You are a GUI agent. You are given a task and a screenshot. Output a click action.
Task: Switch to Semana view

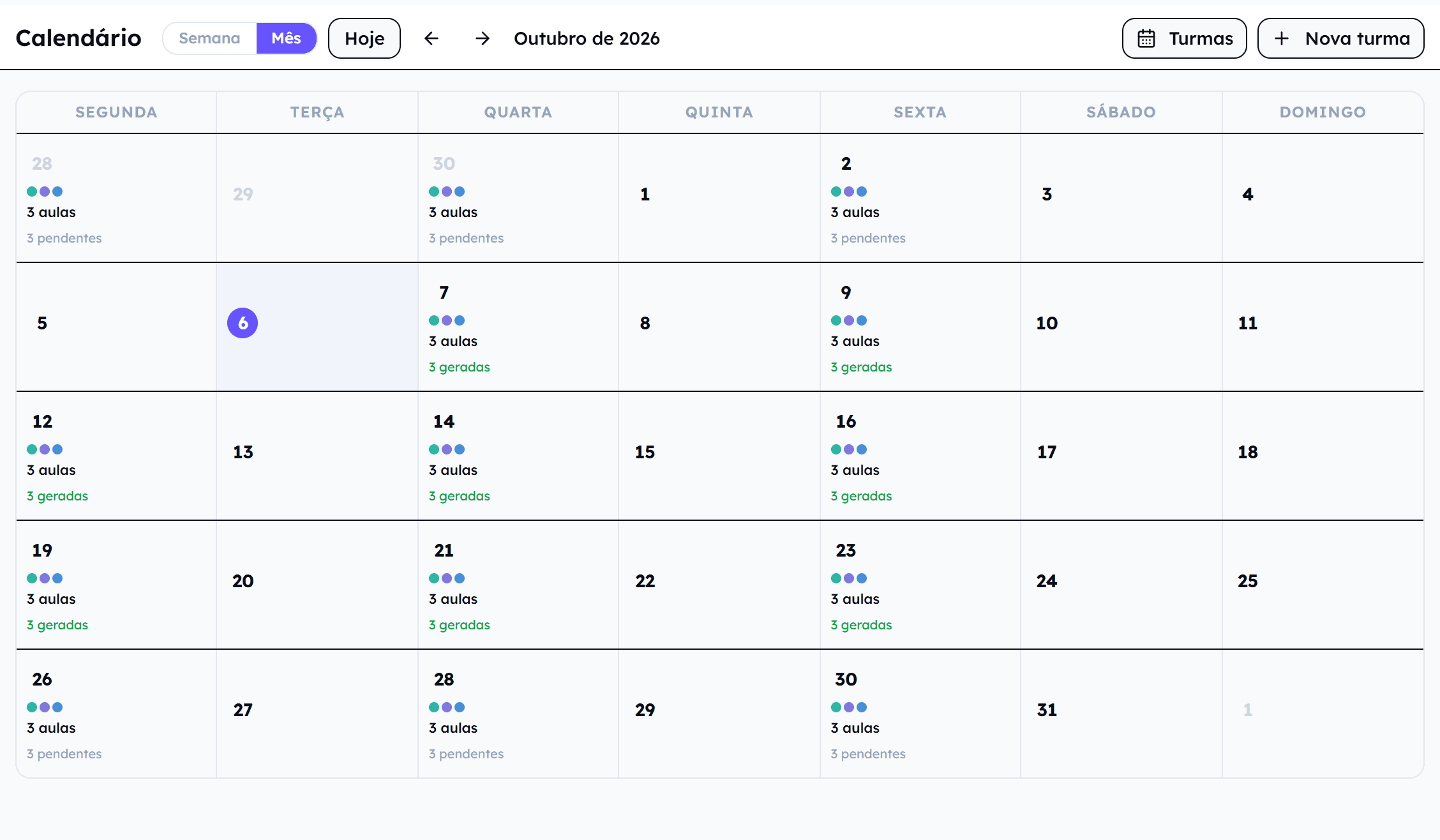[209, 38]
